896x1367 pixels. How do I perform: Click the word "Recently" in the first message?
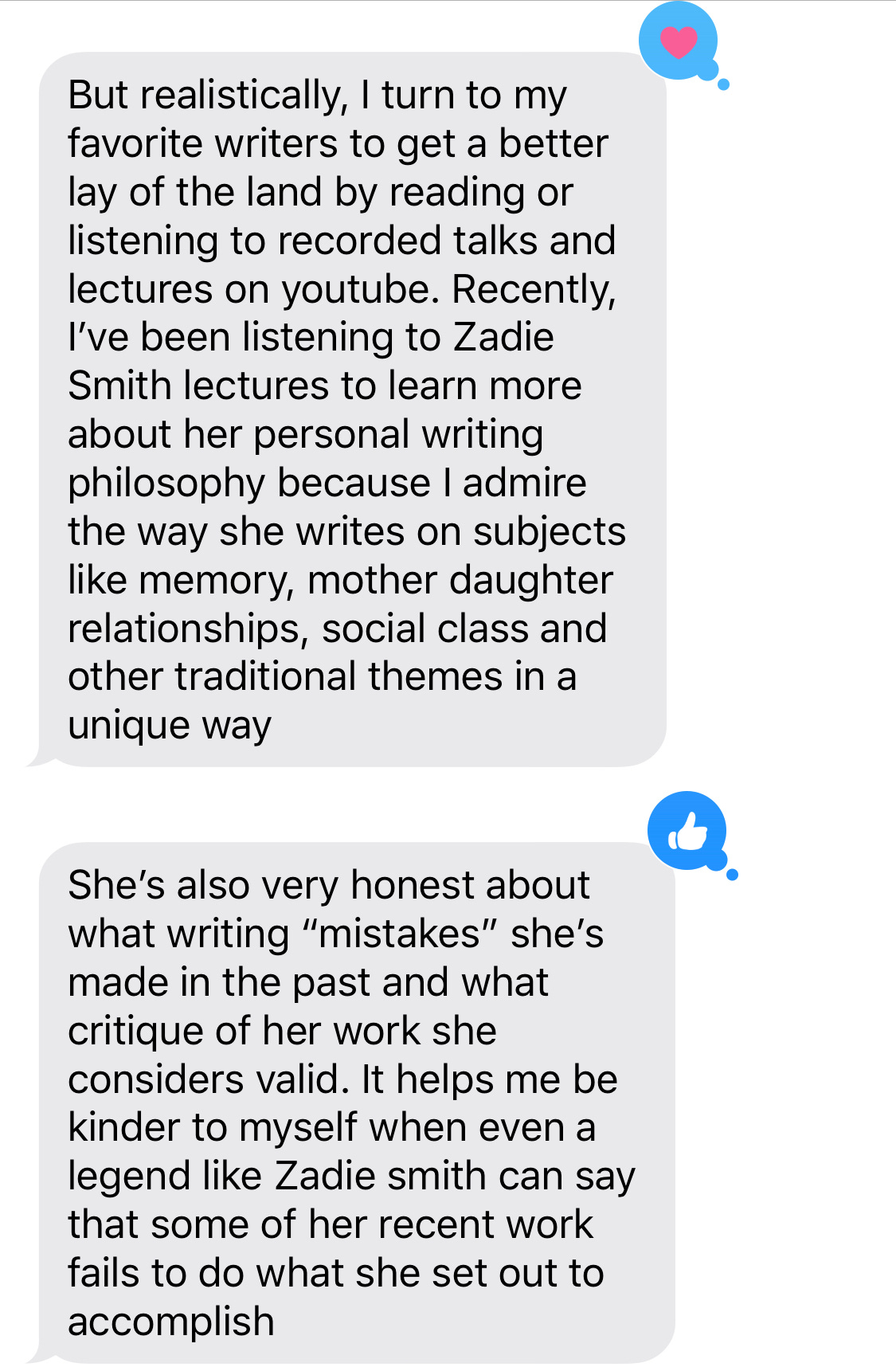coord(534,290)
